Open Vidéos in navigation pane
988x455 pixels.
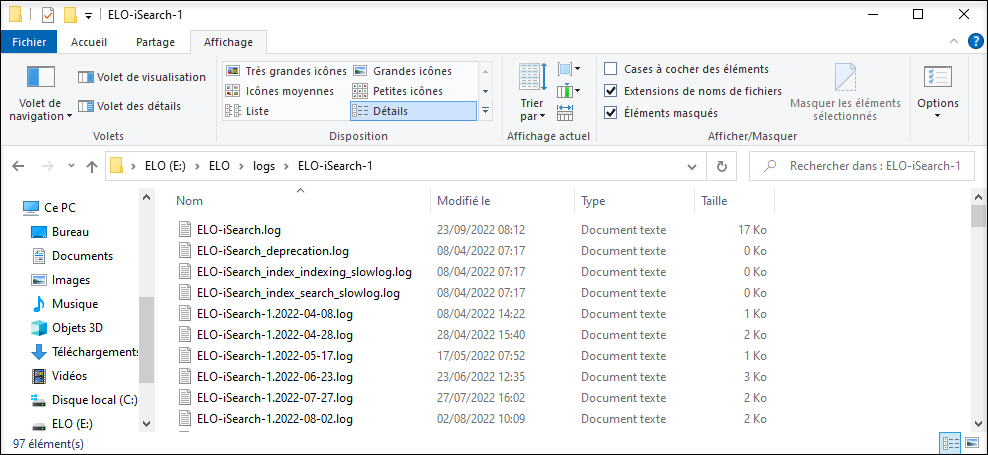[x=59, y=376]
